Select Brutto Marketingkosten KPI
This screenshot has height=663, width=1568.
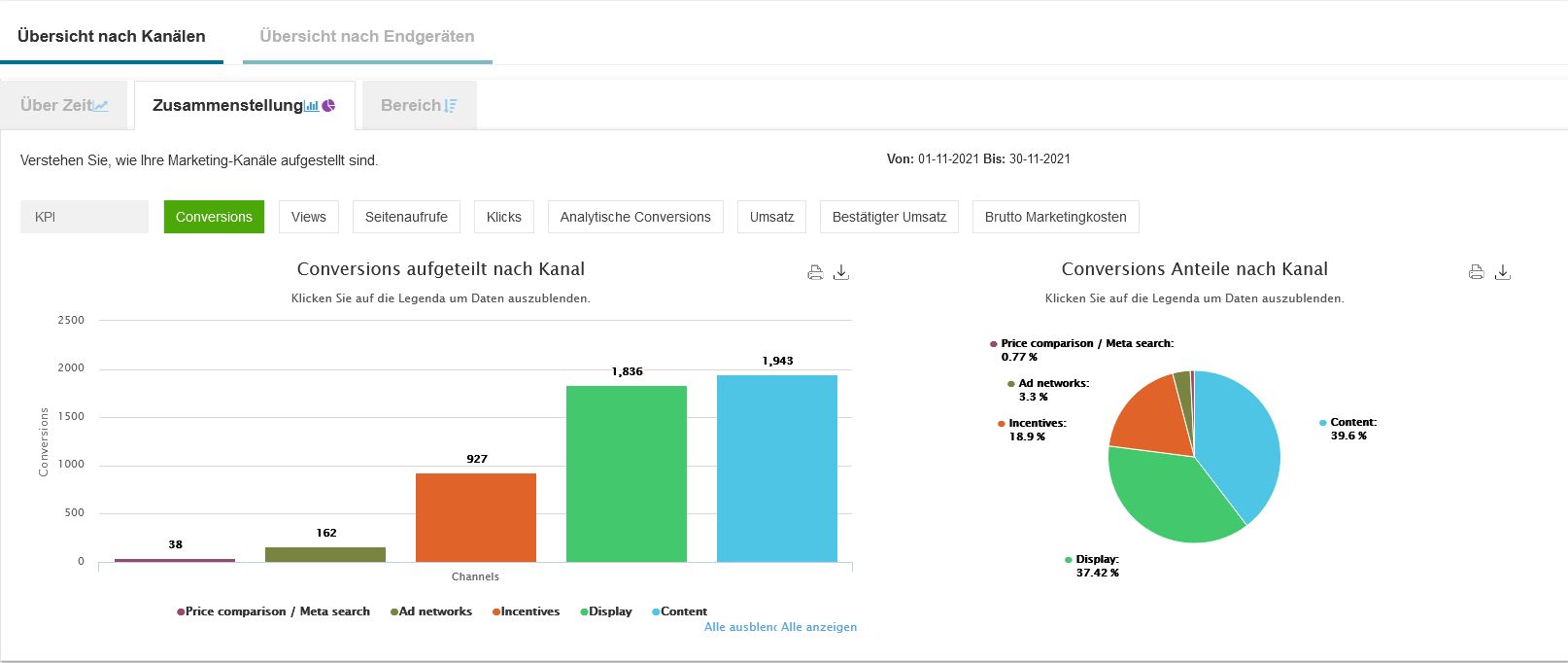1055,217
